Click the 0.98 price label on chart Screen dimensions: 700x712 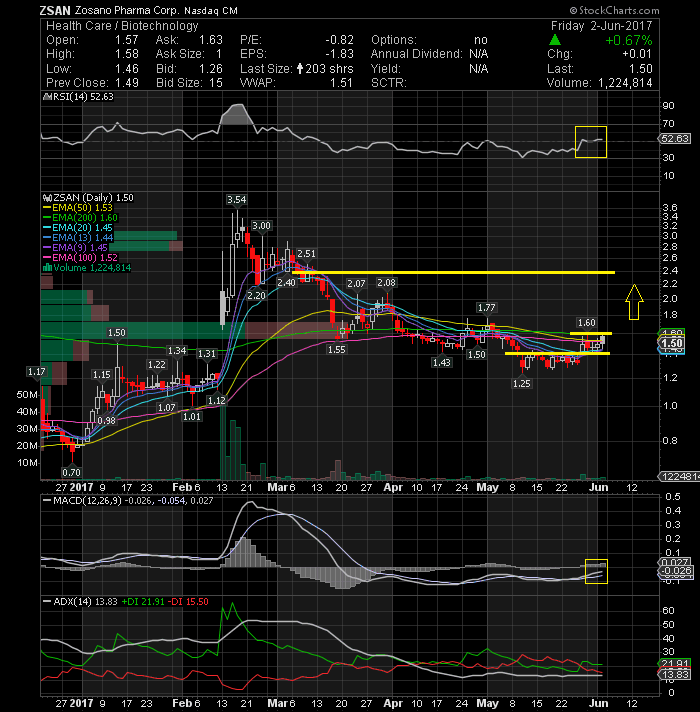click(x=107, y=420)
